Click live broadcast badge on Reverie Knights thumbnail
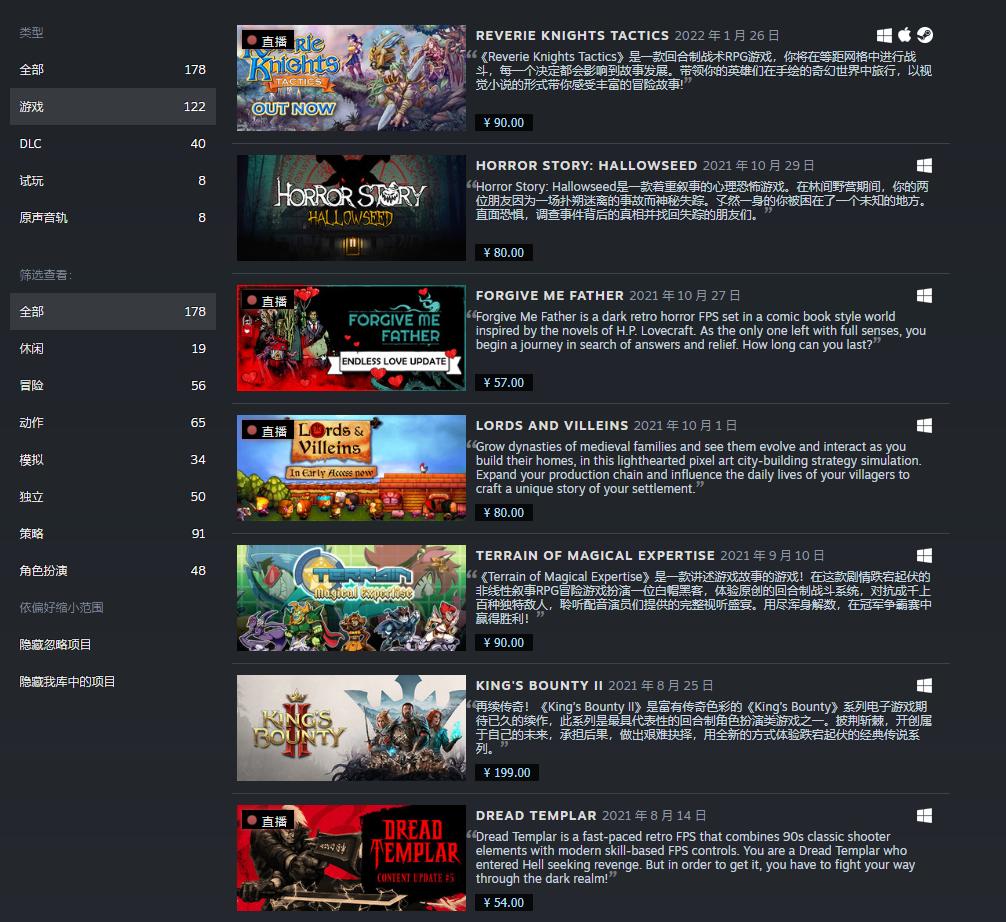This screenshot has width=1006, height=922. [x=268, y=40]
